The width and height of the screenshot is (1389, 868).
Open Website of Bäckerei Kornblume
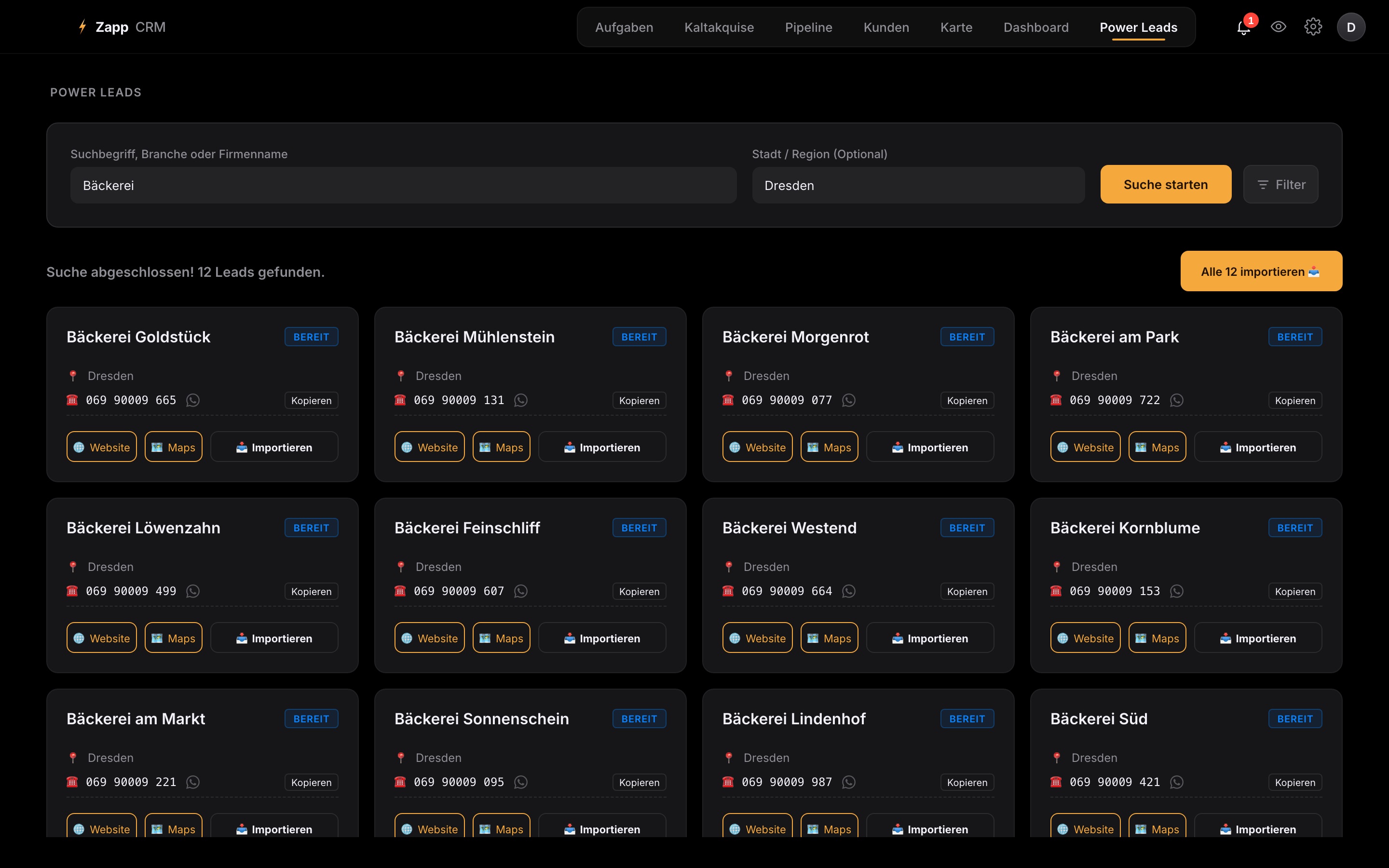(x=1085, y=638)
